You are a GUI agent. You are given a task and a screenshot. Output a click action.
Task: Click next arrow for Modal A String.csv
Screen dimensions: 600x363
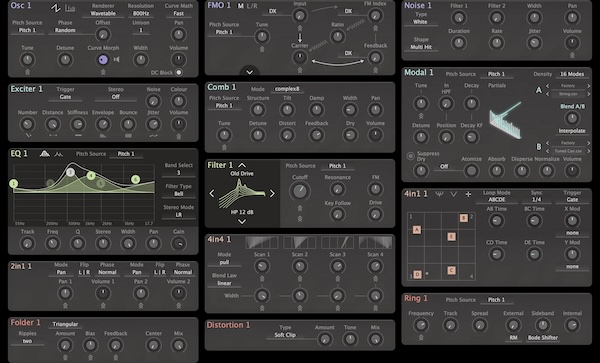point(589,94)
